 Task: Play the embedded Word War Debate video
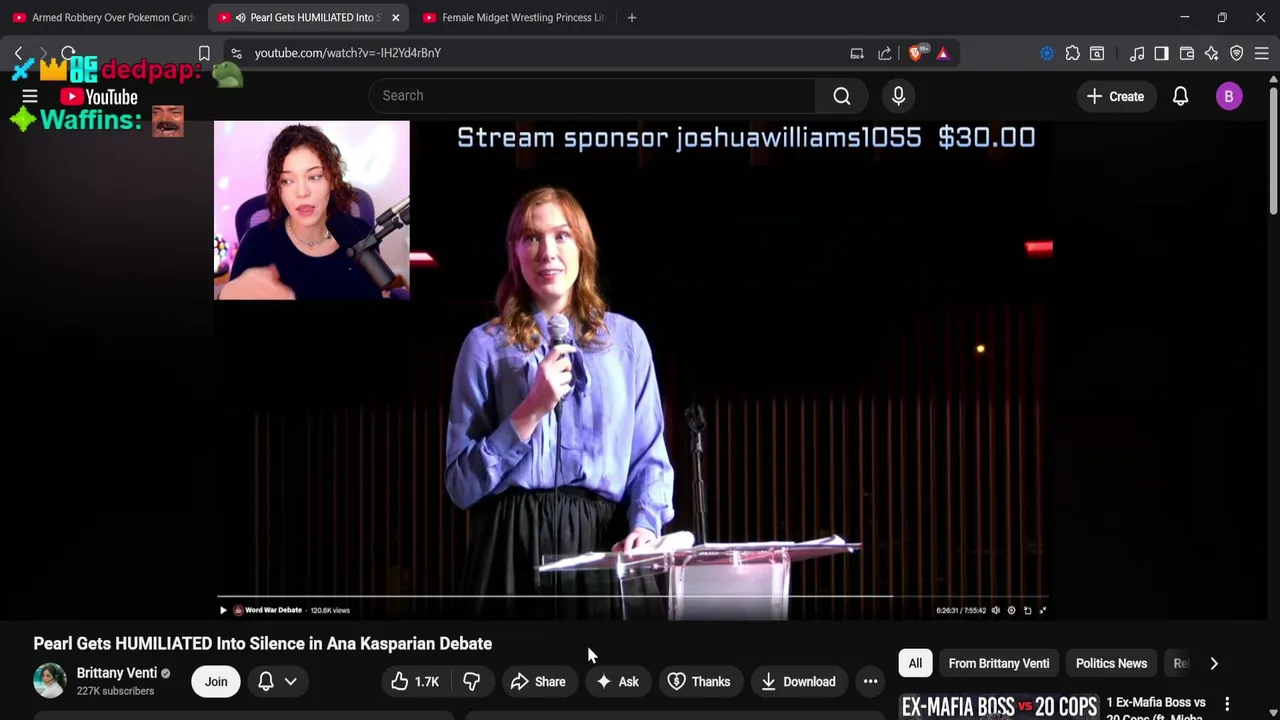[x=223, y=610]
